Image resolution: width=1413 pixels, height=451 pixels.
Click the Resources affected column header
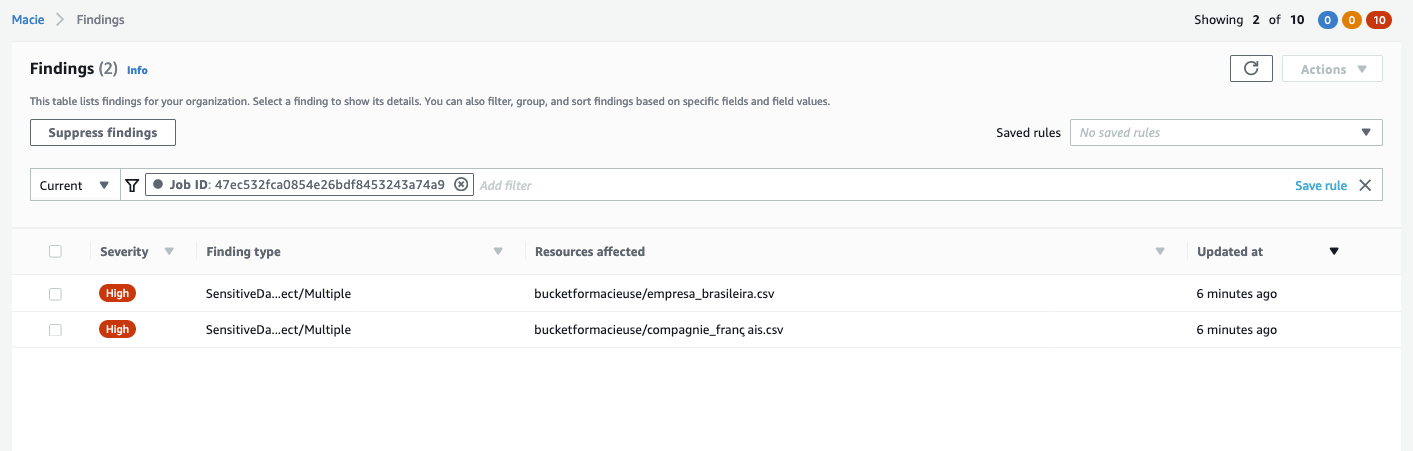590,251
